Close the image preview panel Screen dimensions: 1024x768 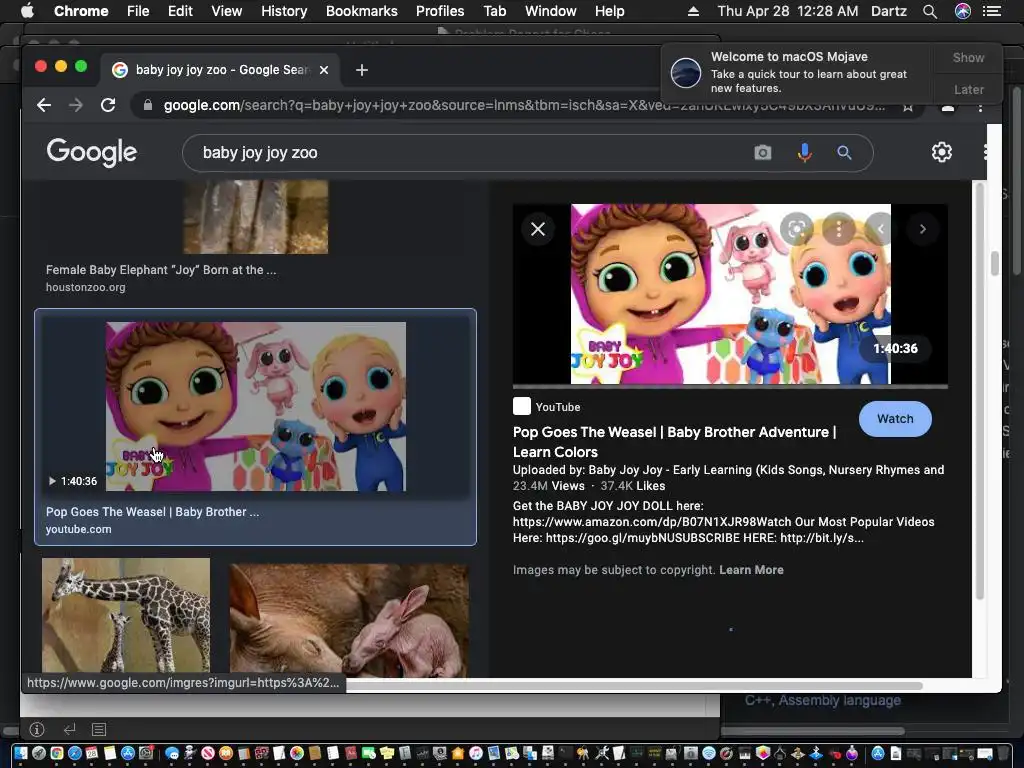(538, 229)
